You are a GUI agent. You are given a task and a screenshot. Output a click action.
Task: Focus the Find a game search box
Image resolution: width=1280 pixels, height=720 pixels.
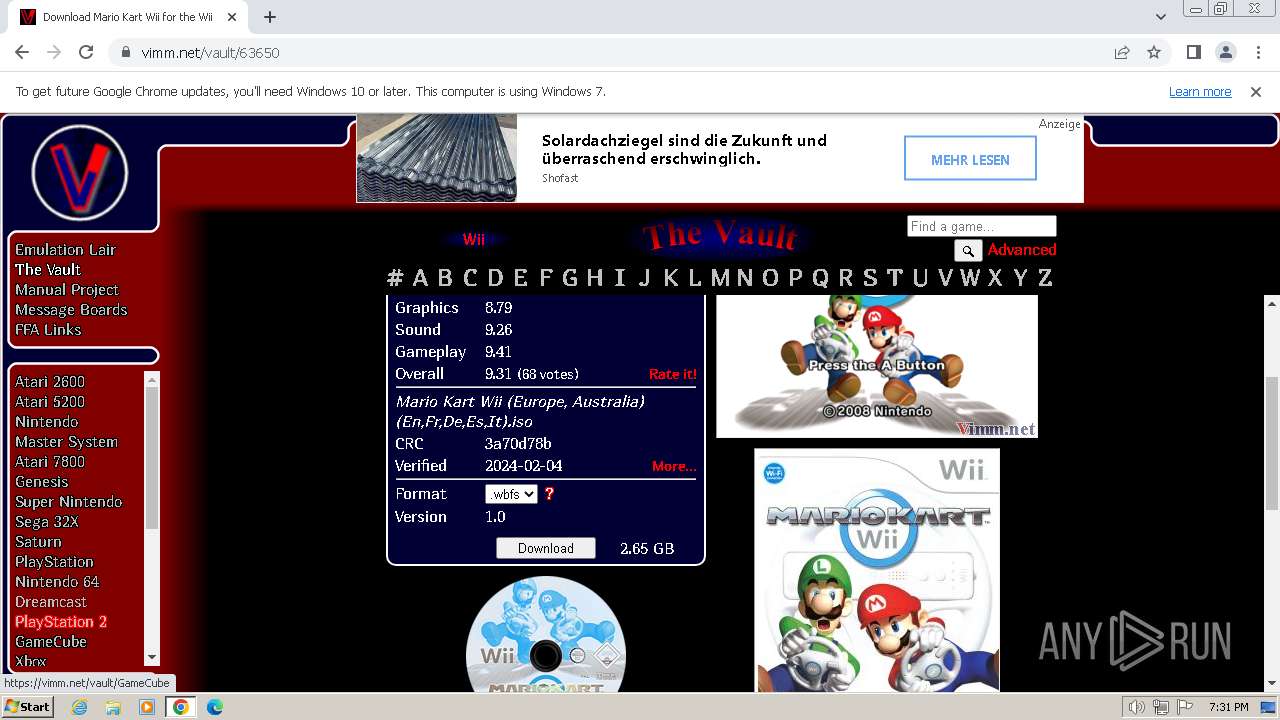982,226
